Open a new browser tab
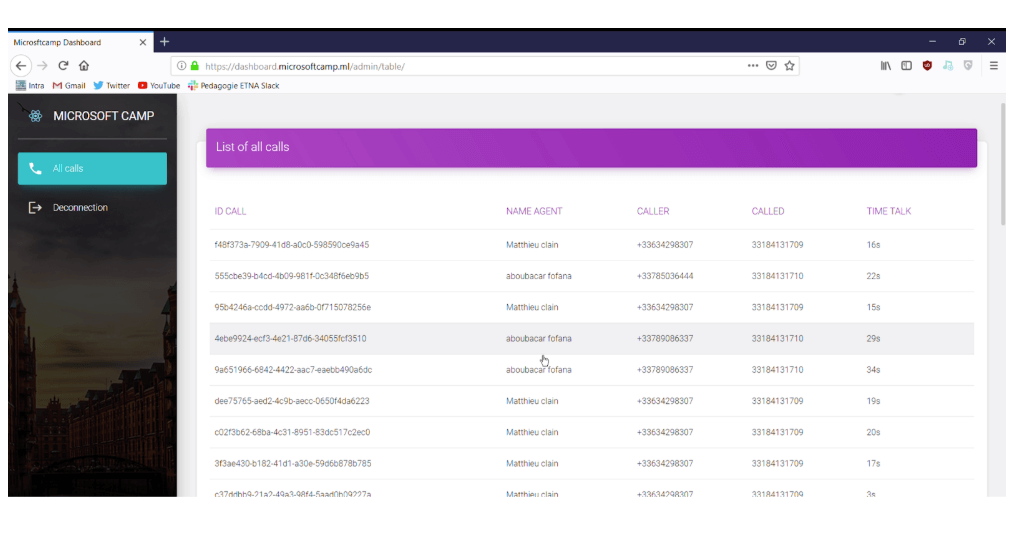The width and height of the screenshot is (1018, 558). [x=164, y=42]
